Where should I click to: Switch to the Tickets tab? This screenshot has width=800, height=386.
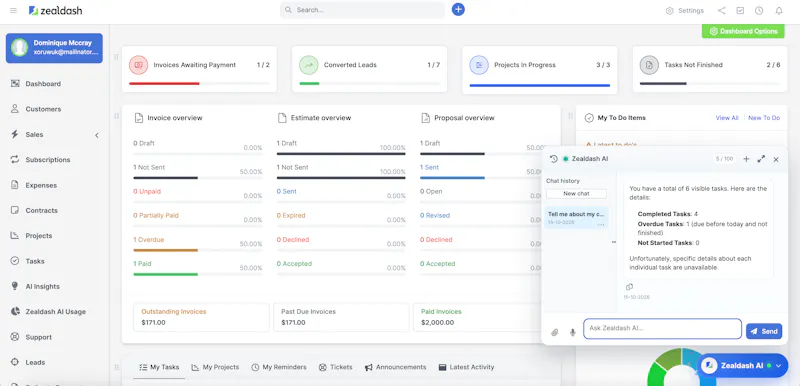pyautogui.click(x=336, y=367)
